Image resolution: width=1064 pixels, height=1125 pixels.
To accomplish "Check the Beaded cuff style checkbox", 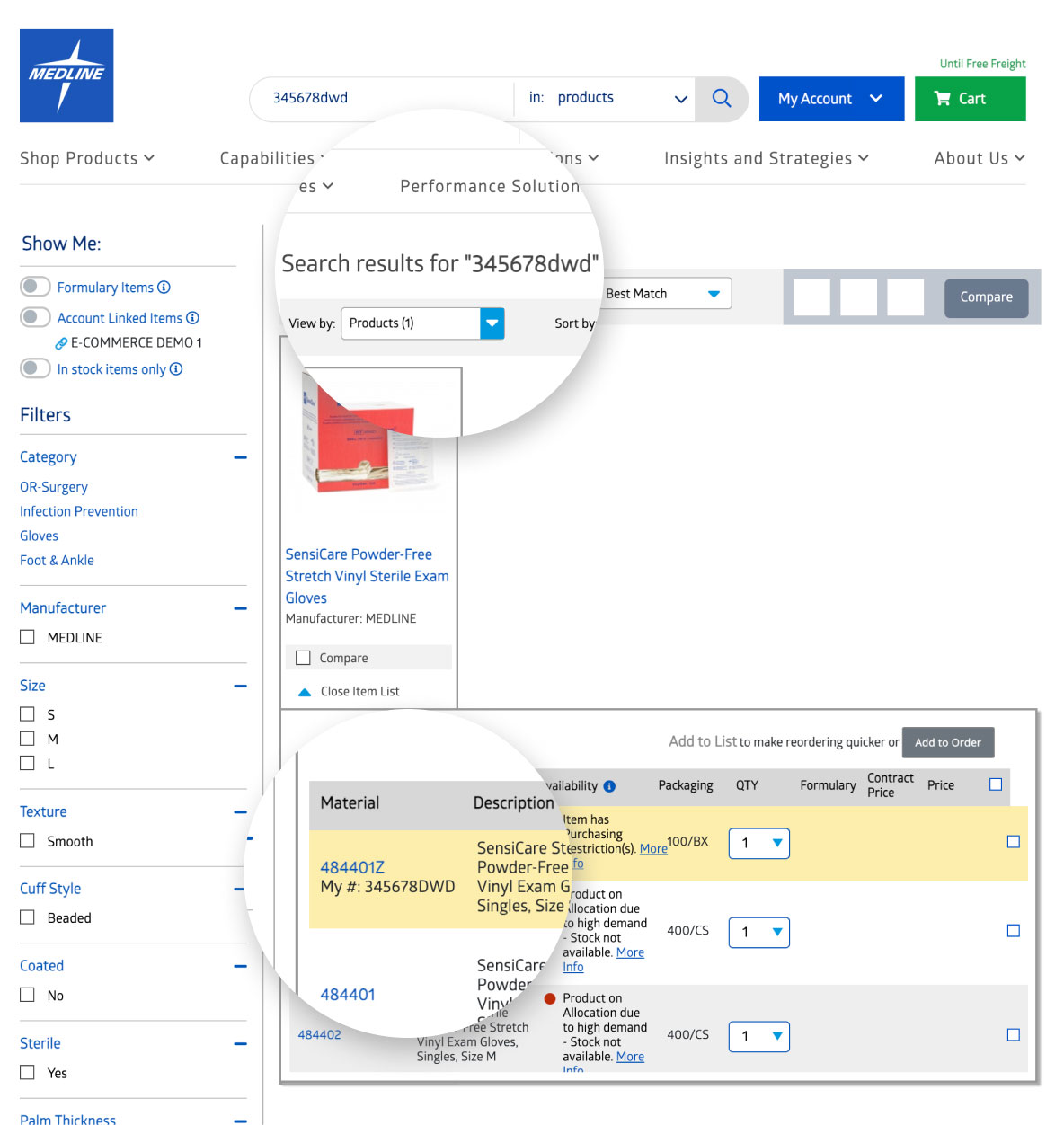I will tap(28, 917).
